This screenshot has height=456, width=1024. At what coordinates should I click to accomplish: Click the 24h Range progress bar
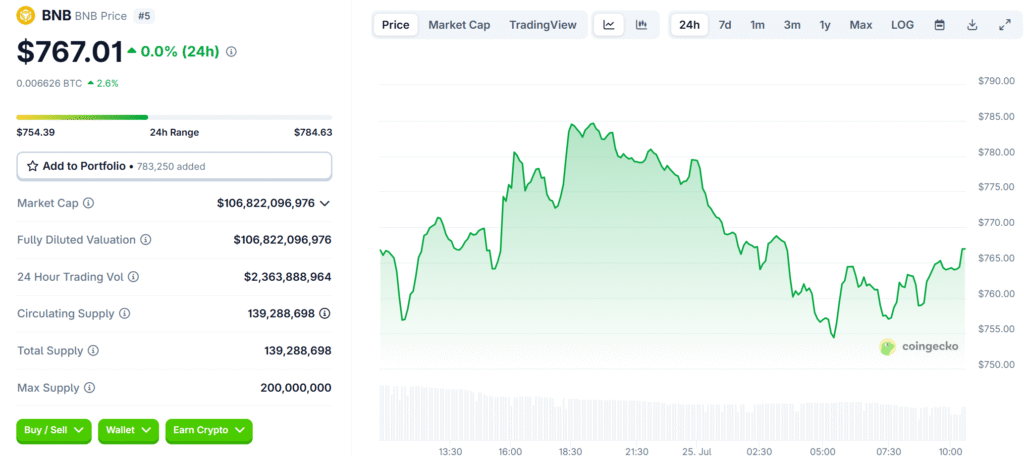(174, 117)
